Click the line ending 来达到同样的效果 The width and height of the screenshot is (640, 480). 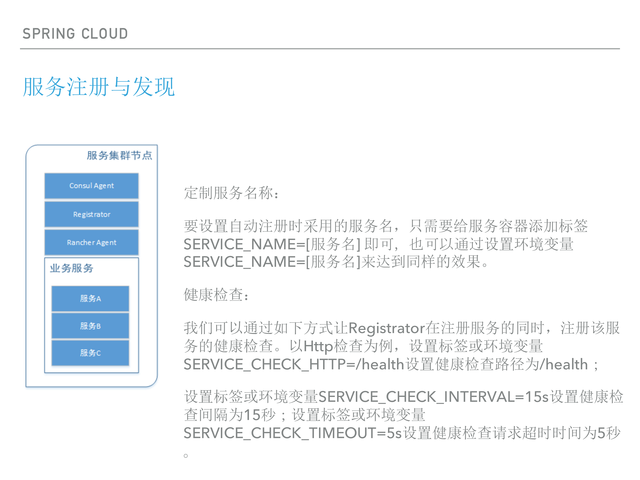pyautogui.click(x=336, y=262)
